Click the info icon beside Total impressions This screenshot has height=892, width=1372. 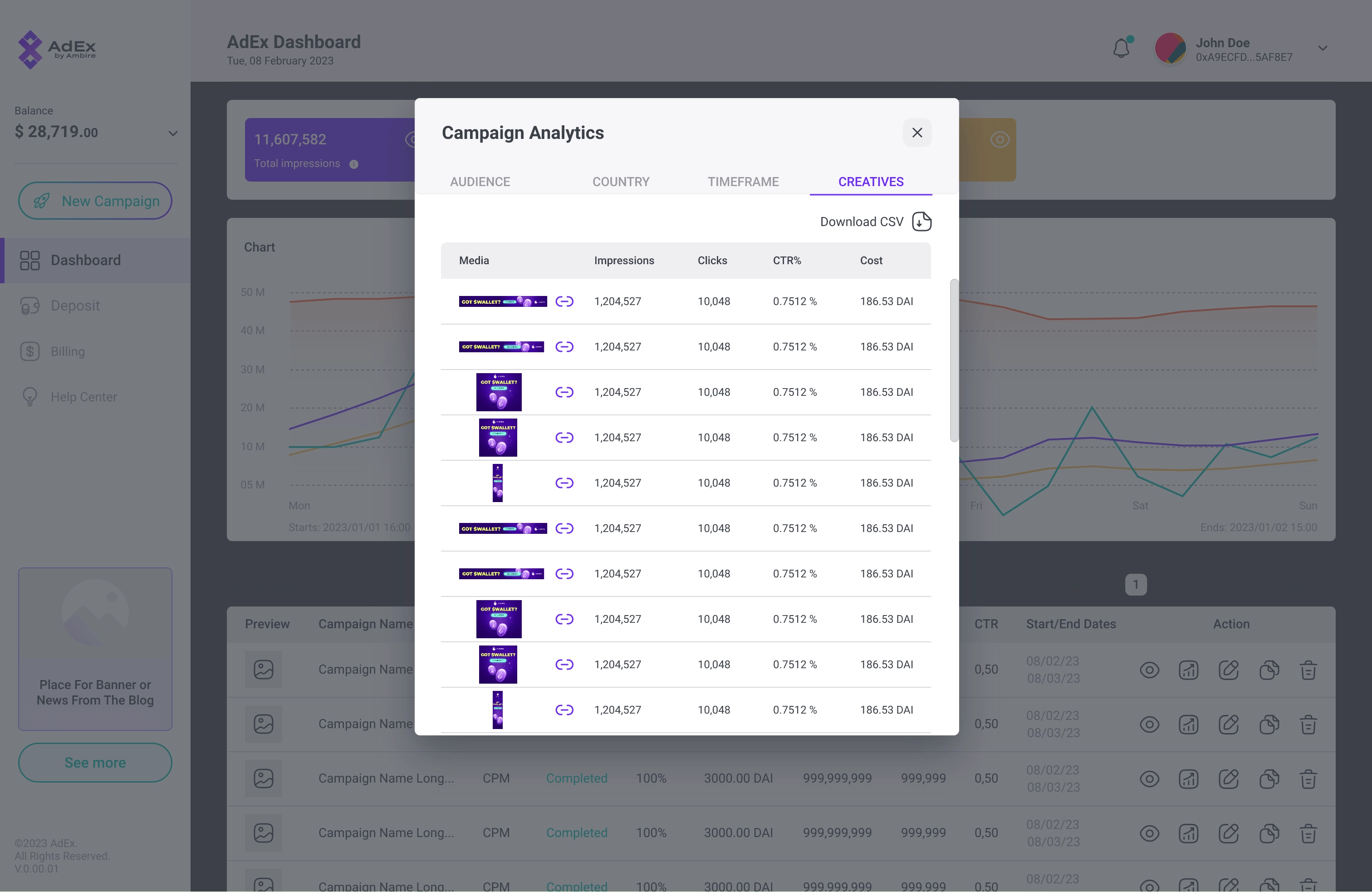click(353, 164)
